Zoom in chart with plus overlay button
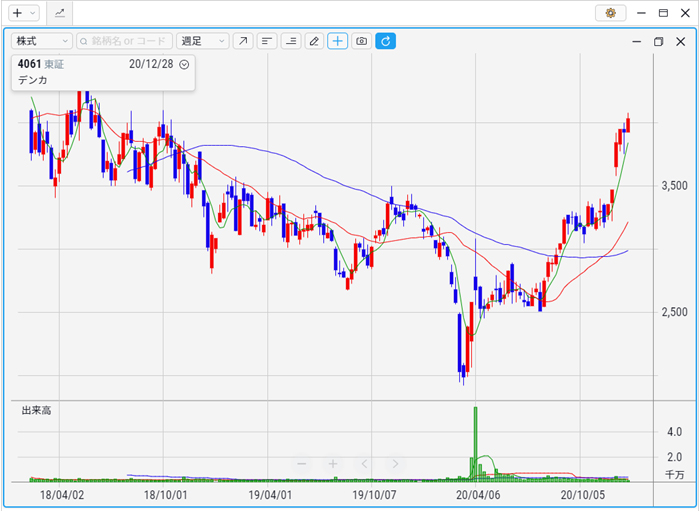 pyautogui.click(x=333, y=464)
